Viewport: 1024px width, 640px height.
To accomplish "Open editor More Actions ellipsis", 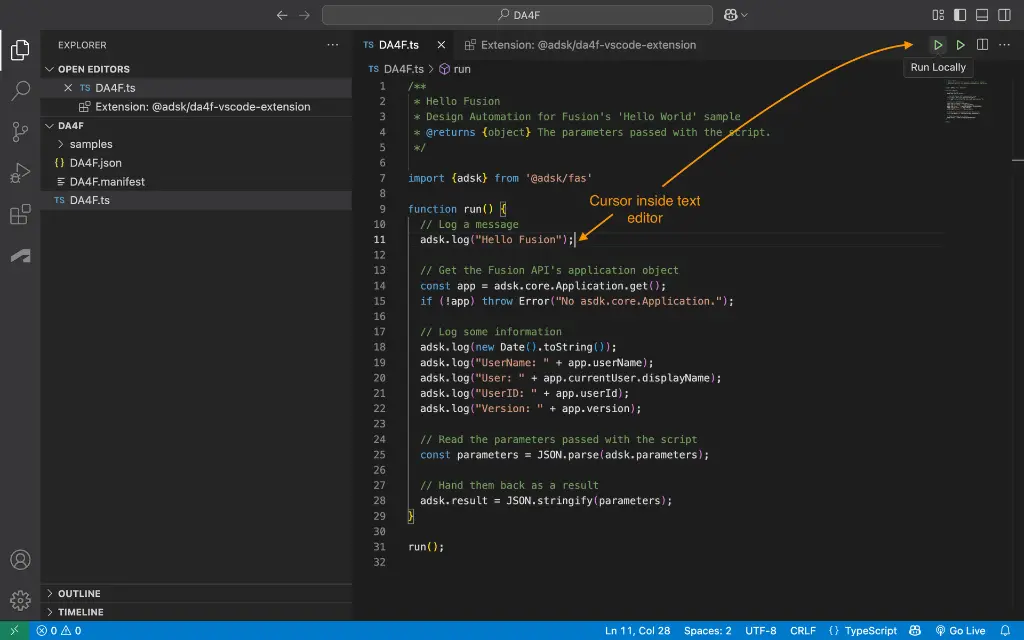I will pyautogui.click(x=1004, y=45).
